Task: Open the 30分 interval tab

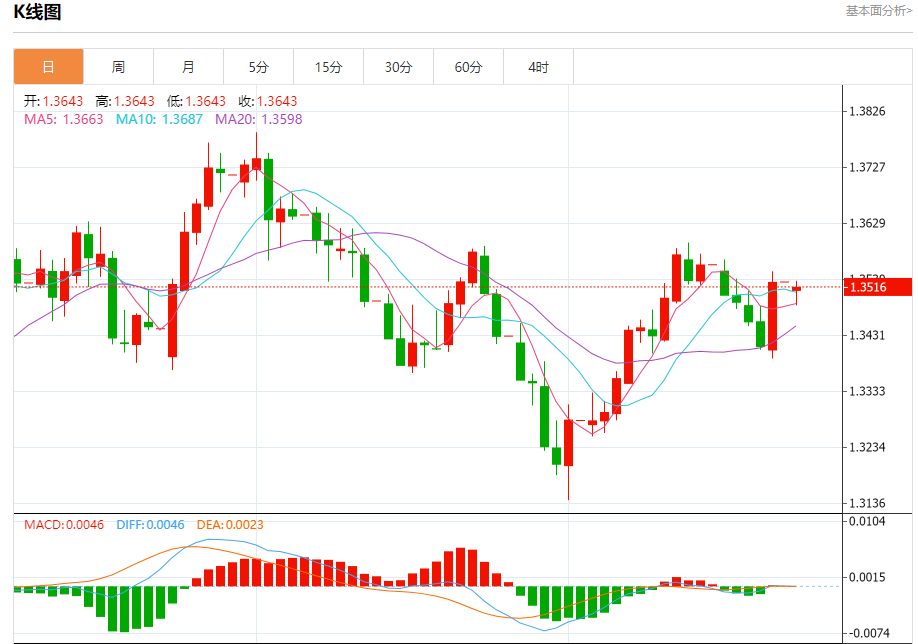Action: tap(398, 67)
